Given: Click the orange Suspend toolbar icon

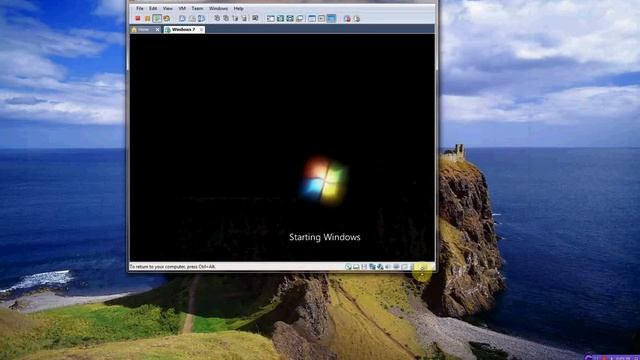Looking at the screenshot, I should click(147, 18).
